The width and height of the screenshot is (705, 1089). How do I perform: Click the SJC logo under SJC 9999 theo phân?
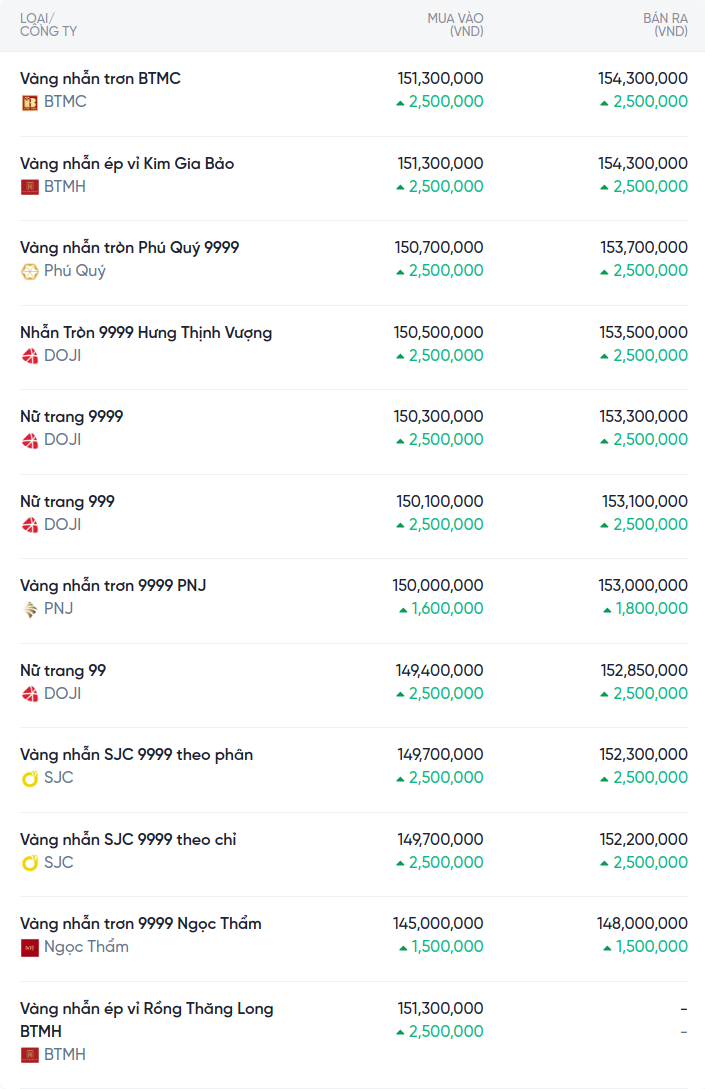coord(30,778)
